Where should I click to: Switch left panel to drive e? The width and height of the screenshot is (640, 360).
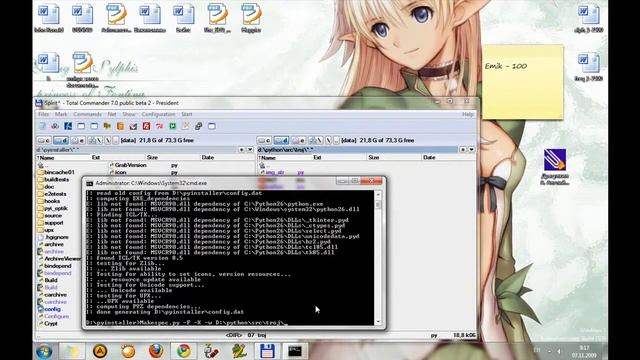click(x=78, y=140)
